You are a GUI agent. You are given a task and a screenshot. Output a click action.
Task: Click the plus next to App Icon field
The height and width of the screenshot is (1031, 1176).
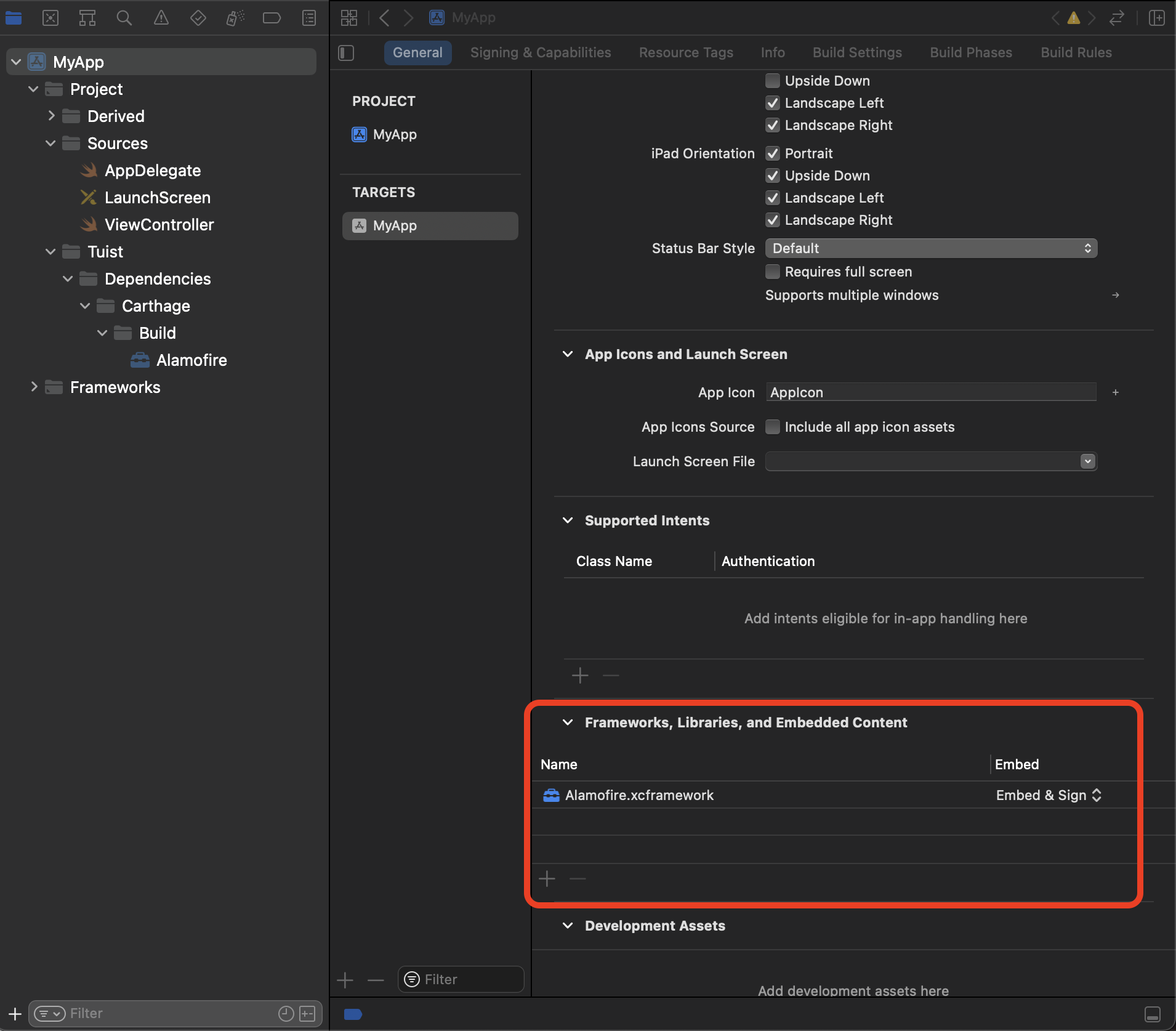click(x=1116, y=392)
